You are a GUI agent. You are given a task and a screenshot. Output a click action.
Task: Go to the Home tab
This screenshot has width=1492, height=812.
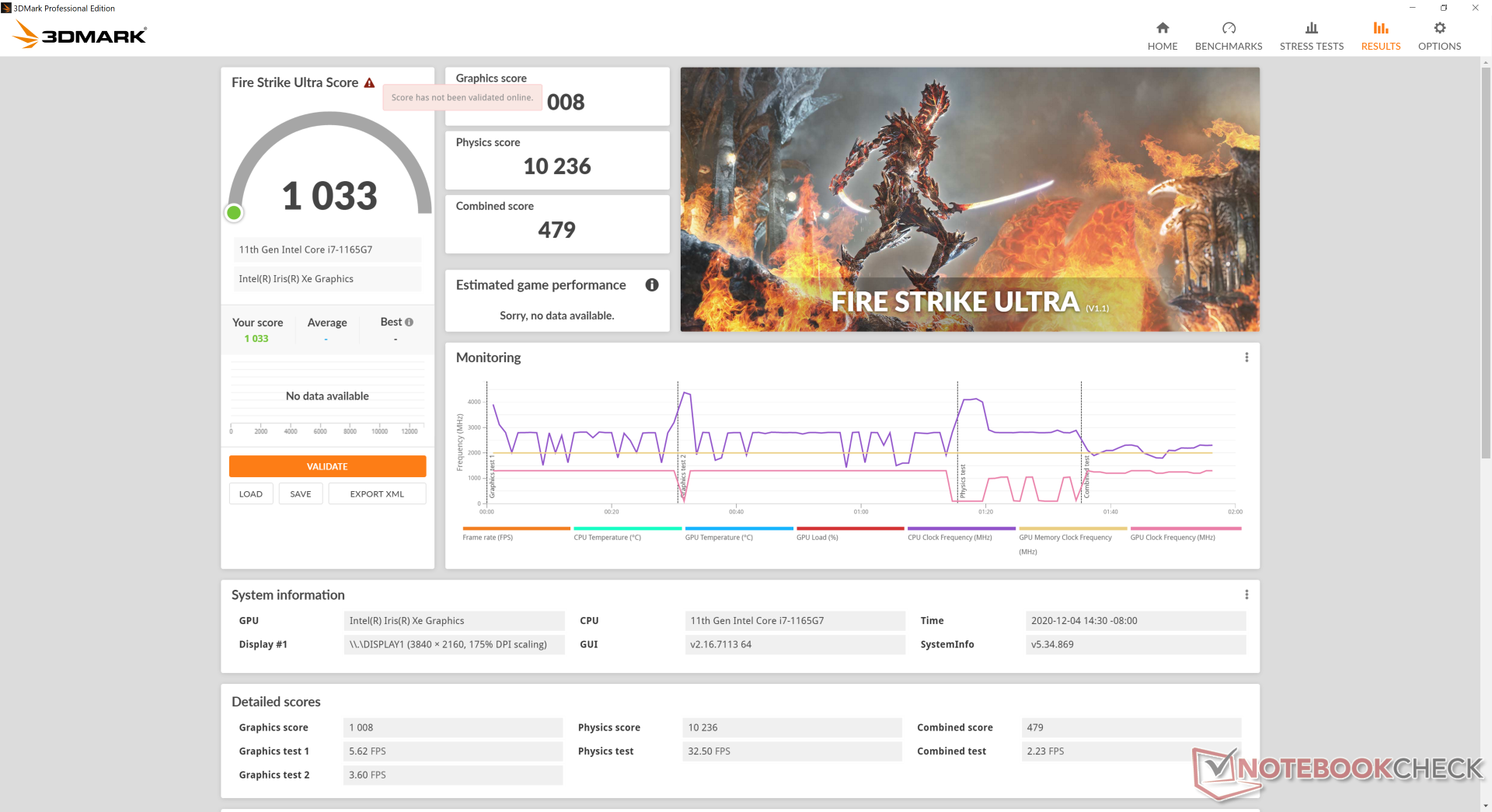click(x=1162, y=36)
